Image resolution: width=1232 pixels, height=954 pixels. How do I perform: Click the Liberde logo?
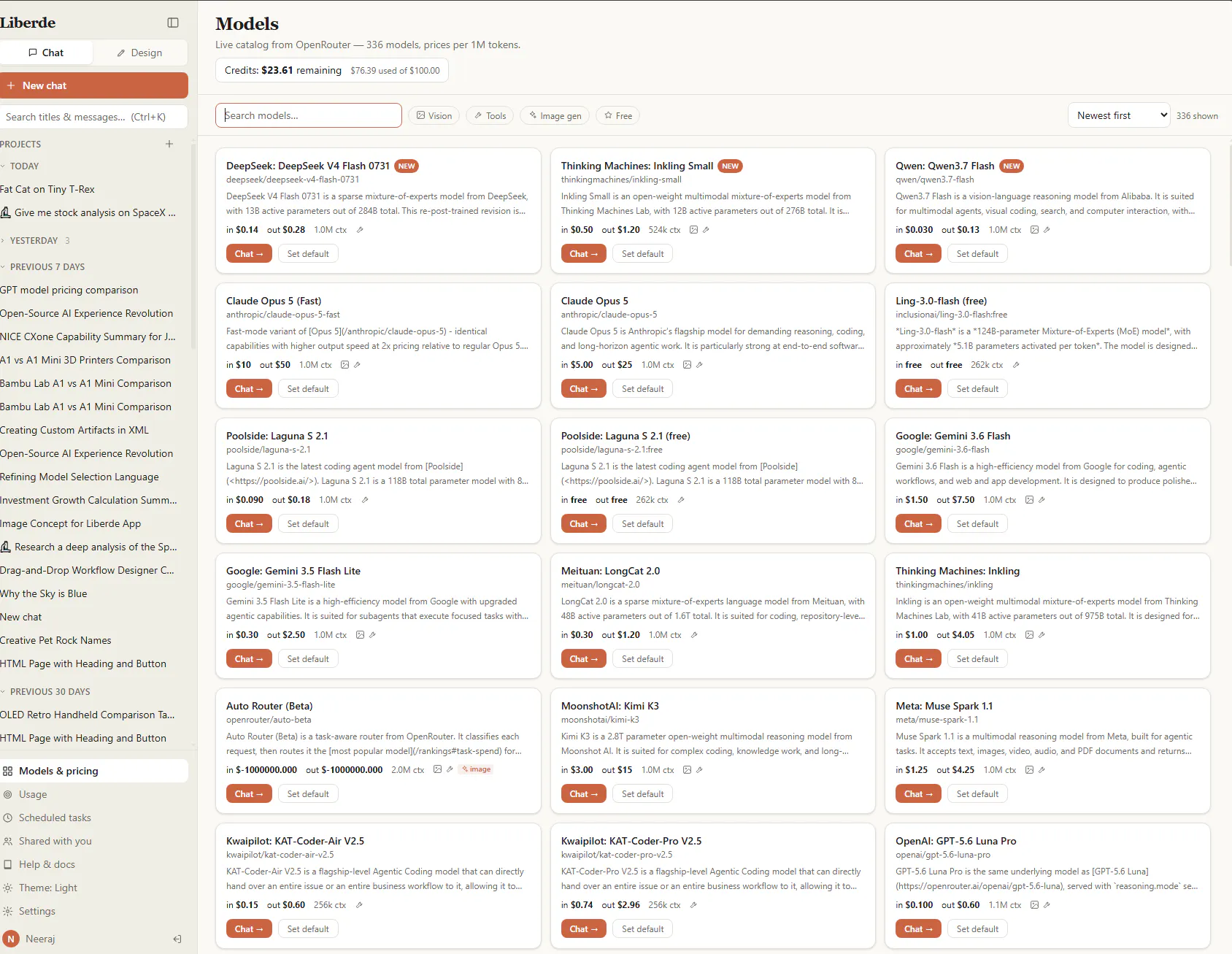point(28,23)
